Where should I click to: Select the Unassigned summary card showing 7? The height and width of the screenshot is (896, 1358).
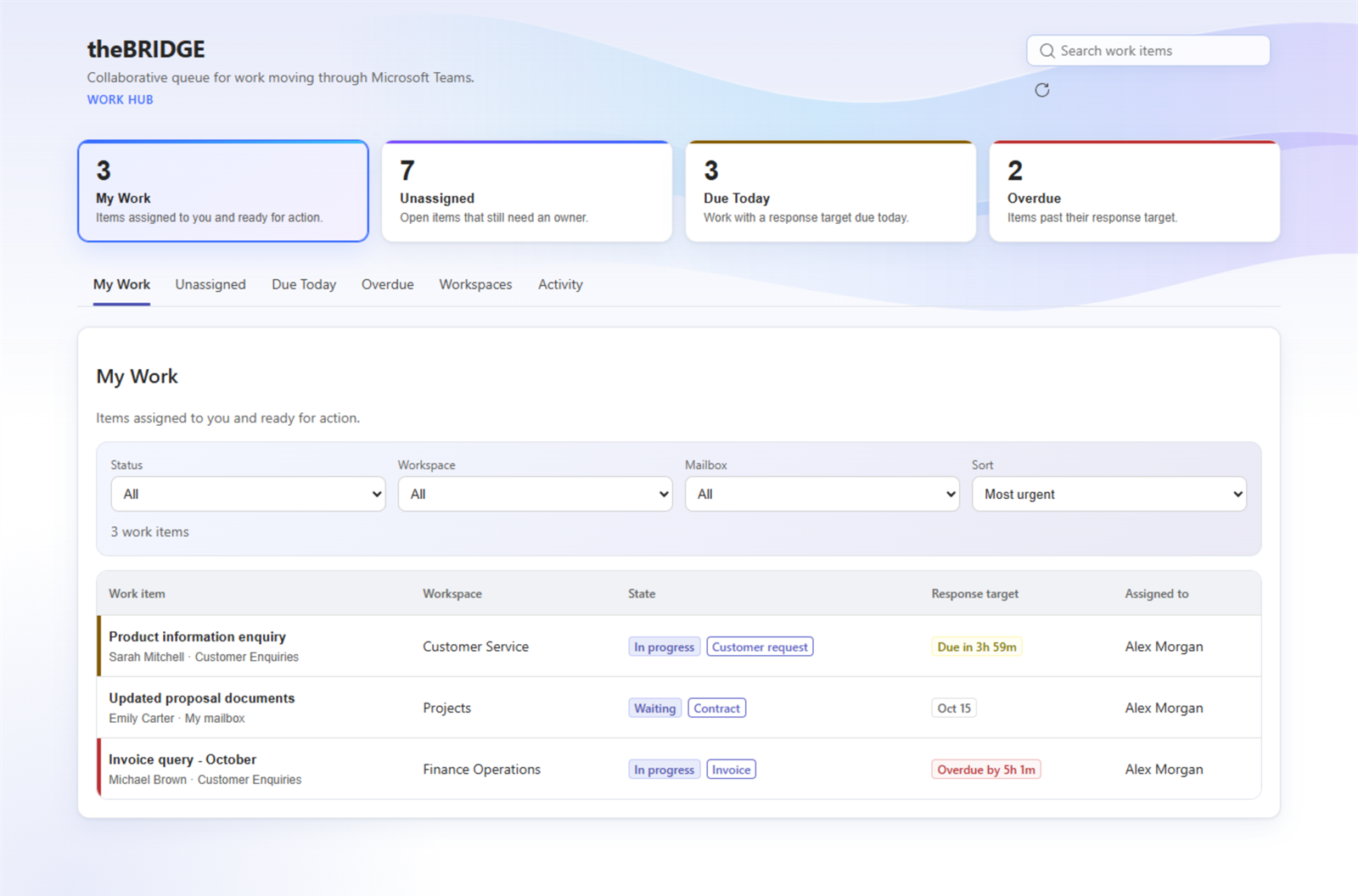tap(527, 191)
